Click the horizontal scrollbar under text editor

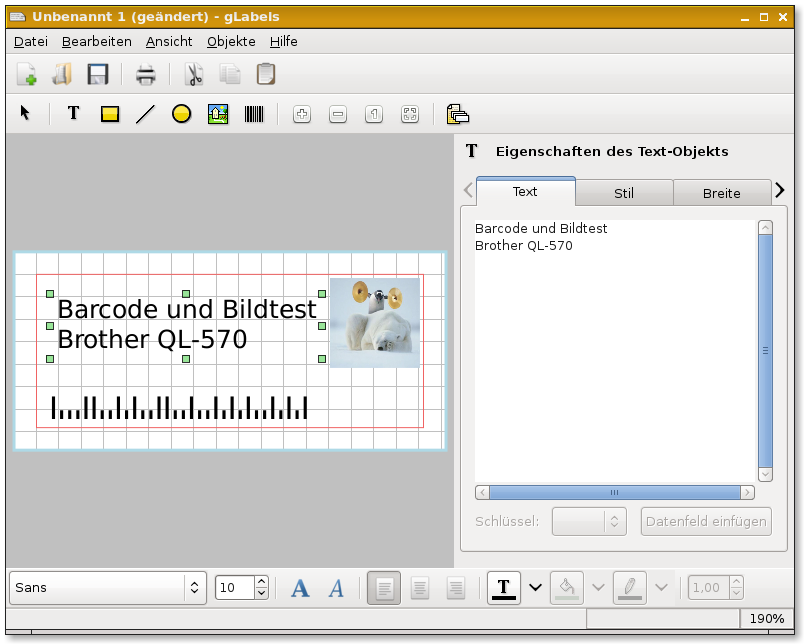pos(614,493)
